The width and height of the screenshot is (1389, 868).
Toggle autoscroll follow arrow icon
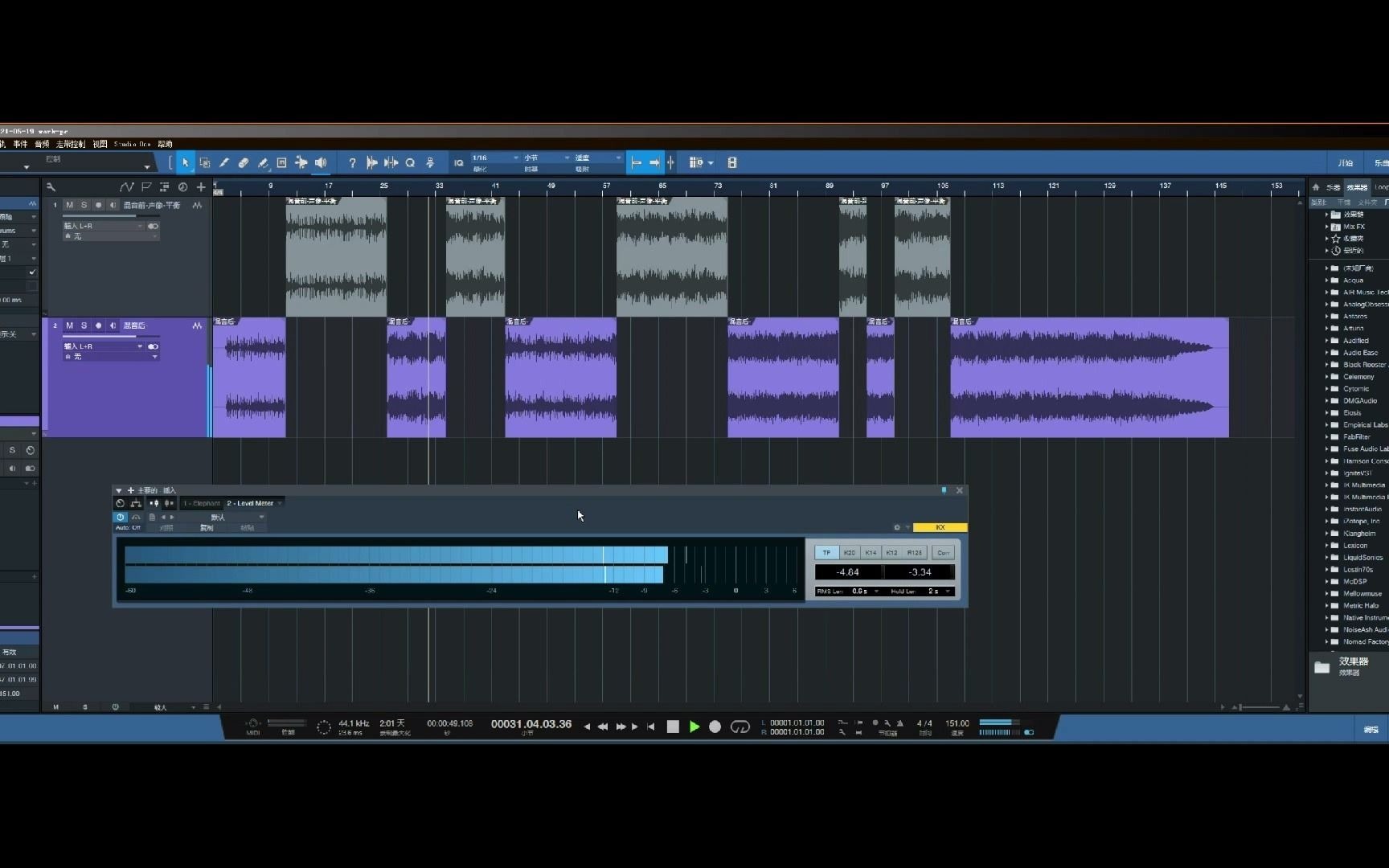tap(655, 163)
